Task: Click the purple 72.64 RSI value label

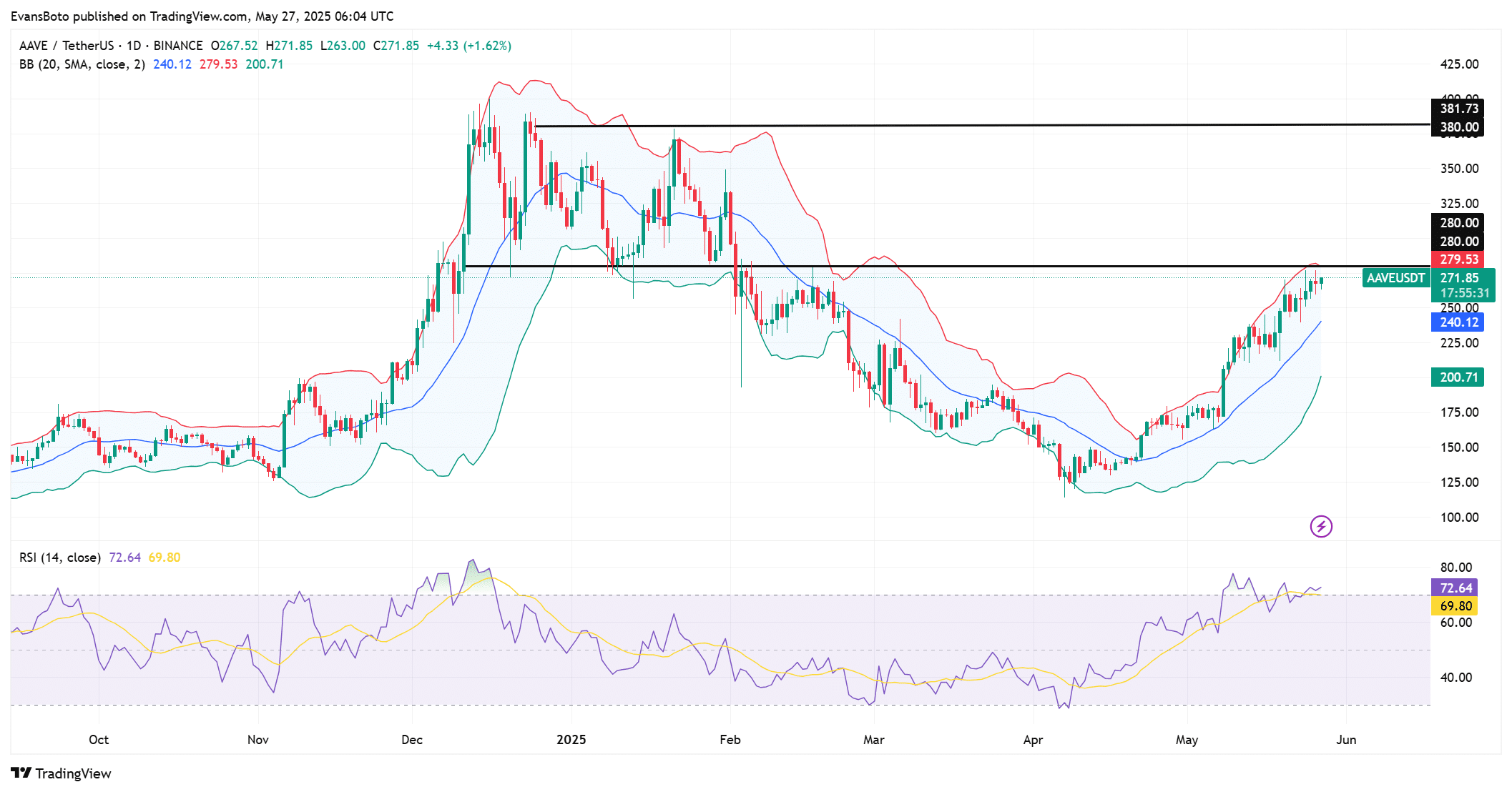Action: click(x=1455, y=588)
